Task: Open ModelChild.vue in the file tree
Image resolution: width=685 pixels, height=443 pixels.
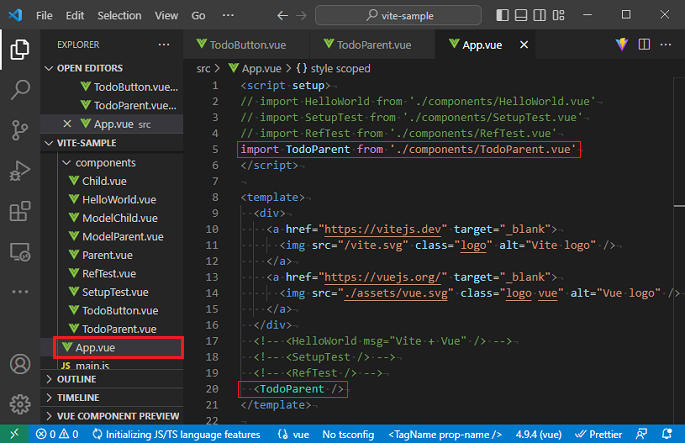Action: (x=112, y=218)
